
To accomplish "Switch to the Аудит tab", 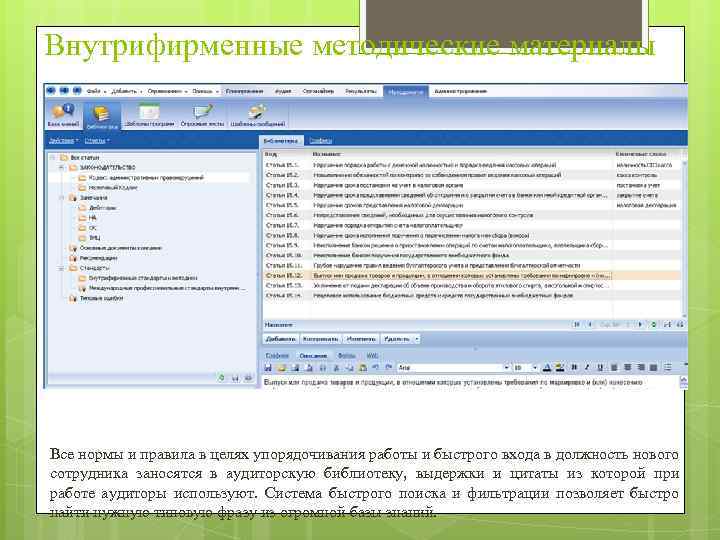I will [x=283, y=91].
